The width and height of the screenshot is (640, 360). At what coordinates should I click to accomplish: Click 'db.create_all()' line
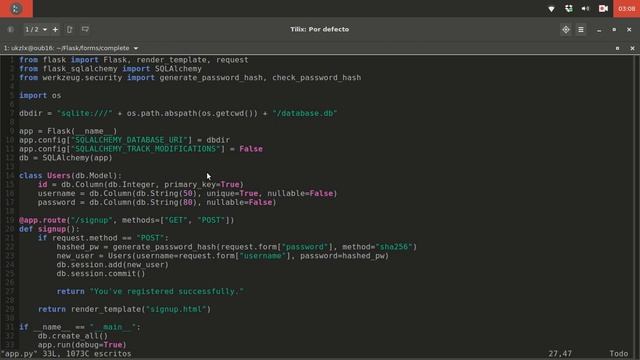[73, 336]
